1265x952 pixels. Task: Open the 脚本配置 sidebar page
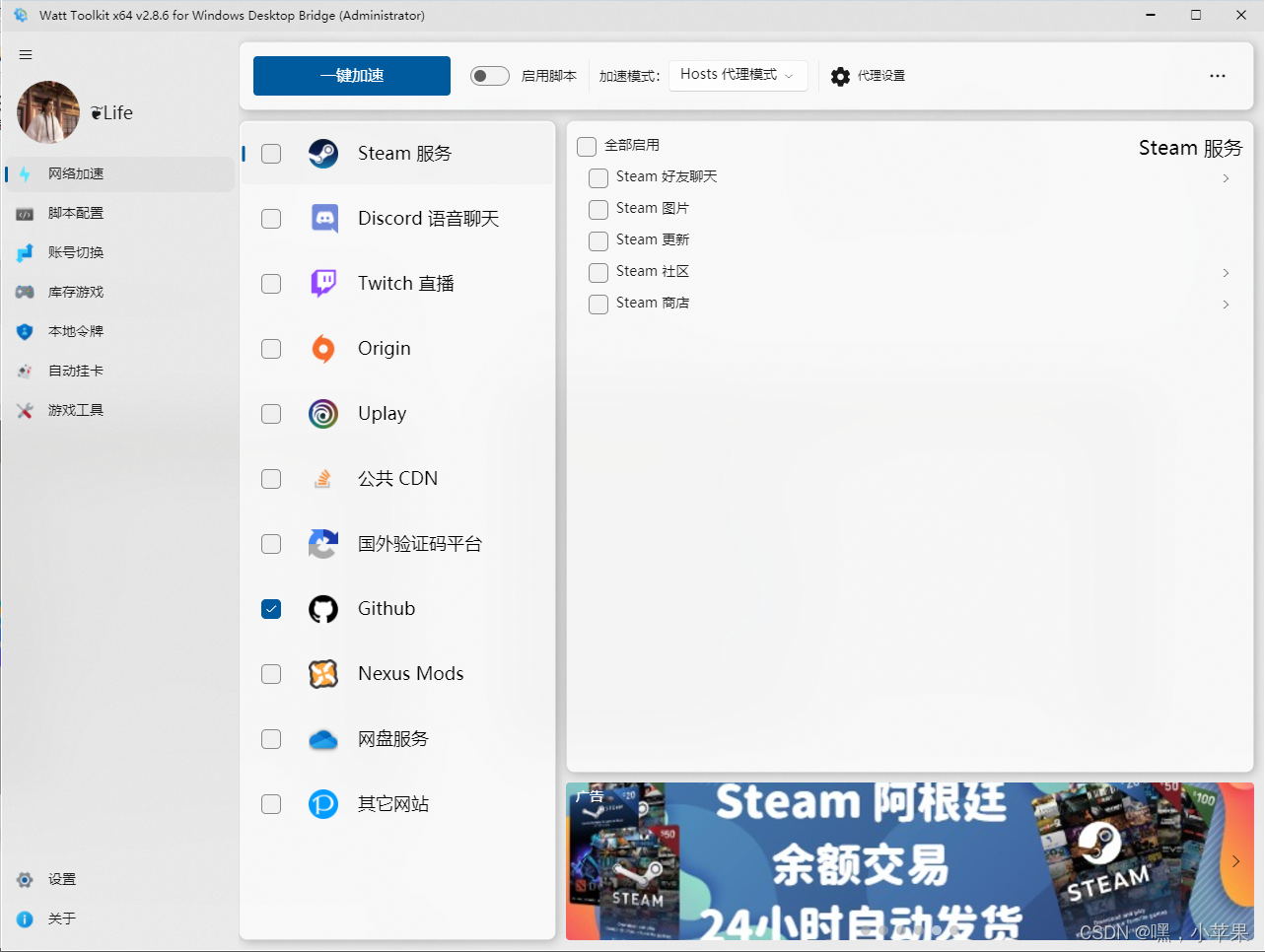tap(119, 214)
